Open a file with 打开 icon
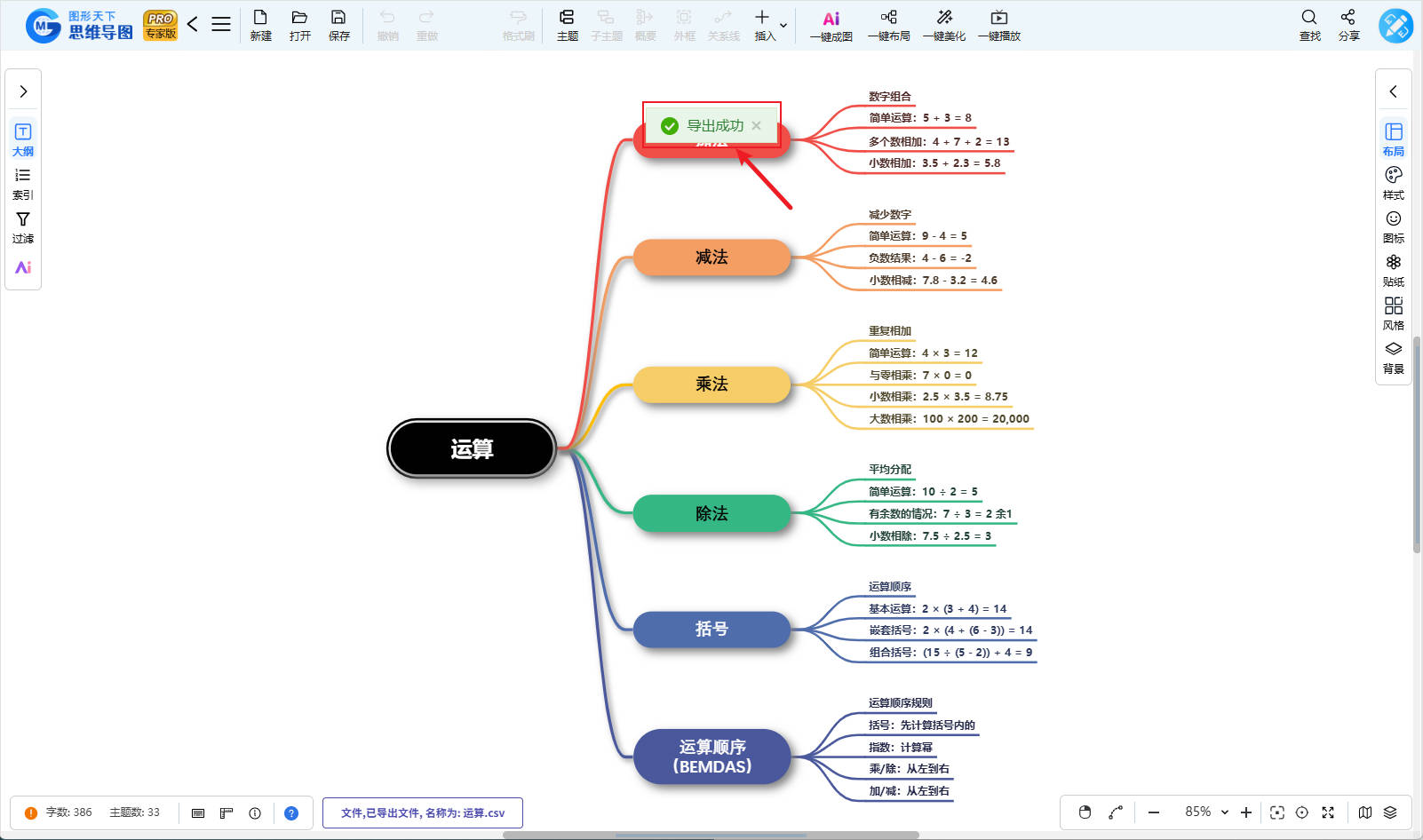The width and height of the screenshot is (1423, 840). 299,25
